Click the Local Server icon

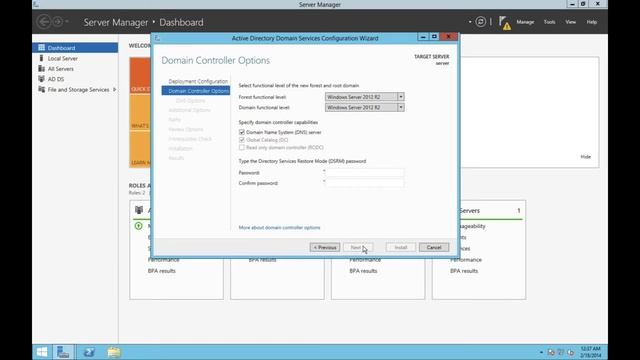point(41,58)
